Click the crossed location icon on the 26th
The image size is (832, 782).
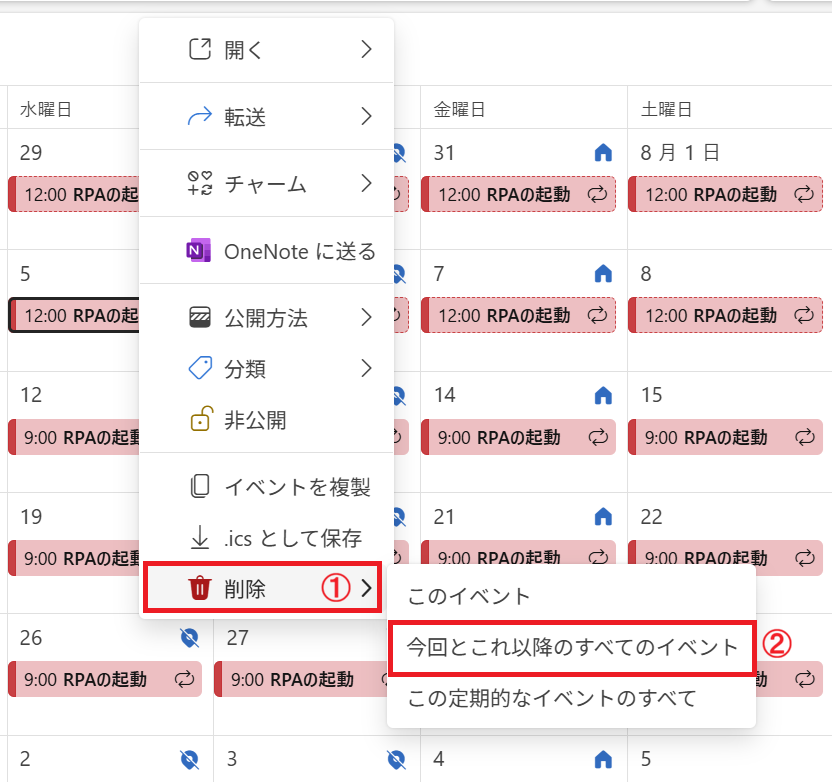tap(189, 638)
